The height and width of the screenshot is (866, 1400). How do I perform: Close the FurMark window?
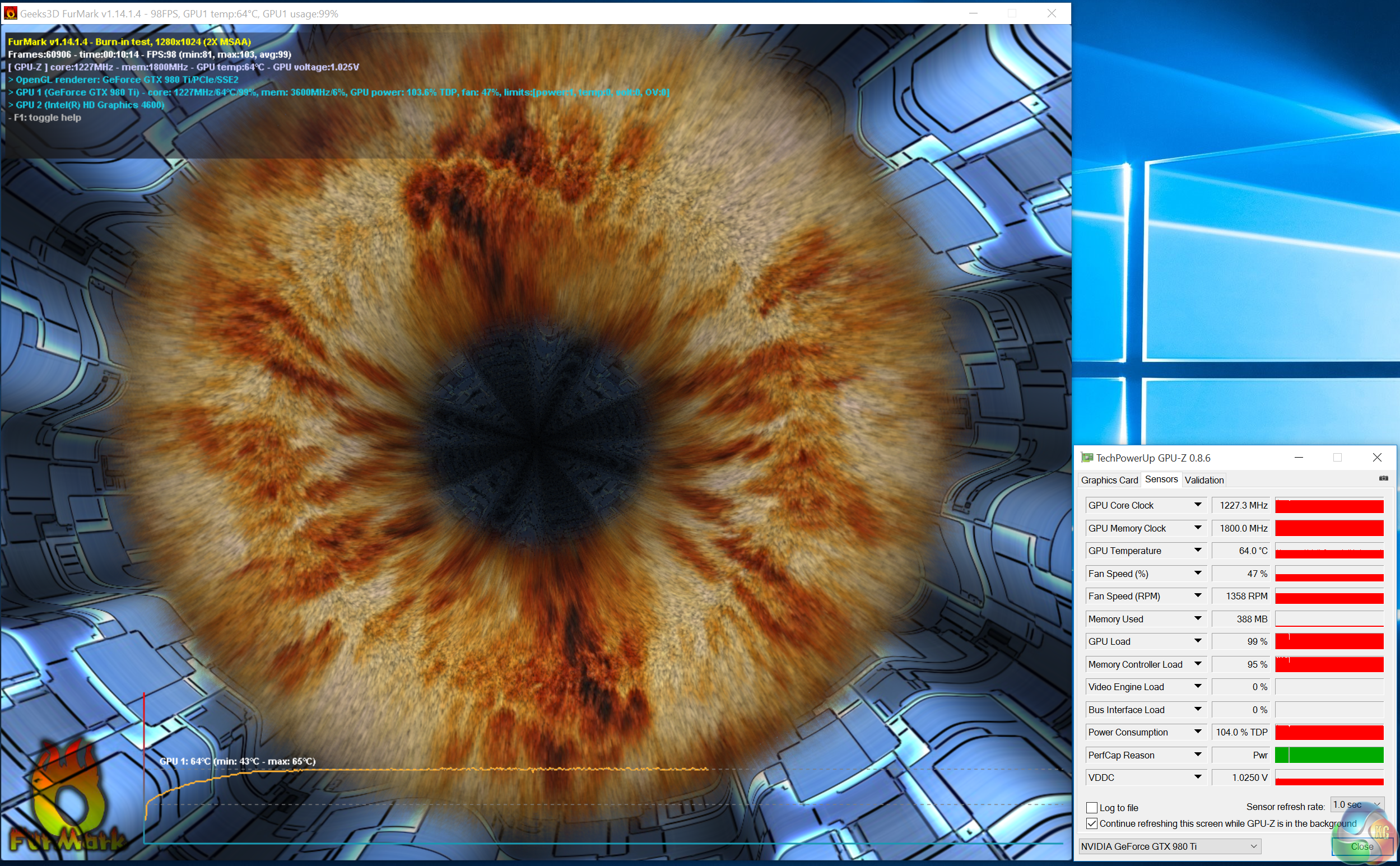point(1052,13)
